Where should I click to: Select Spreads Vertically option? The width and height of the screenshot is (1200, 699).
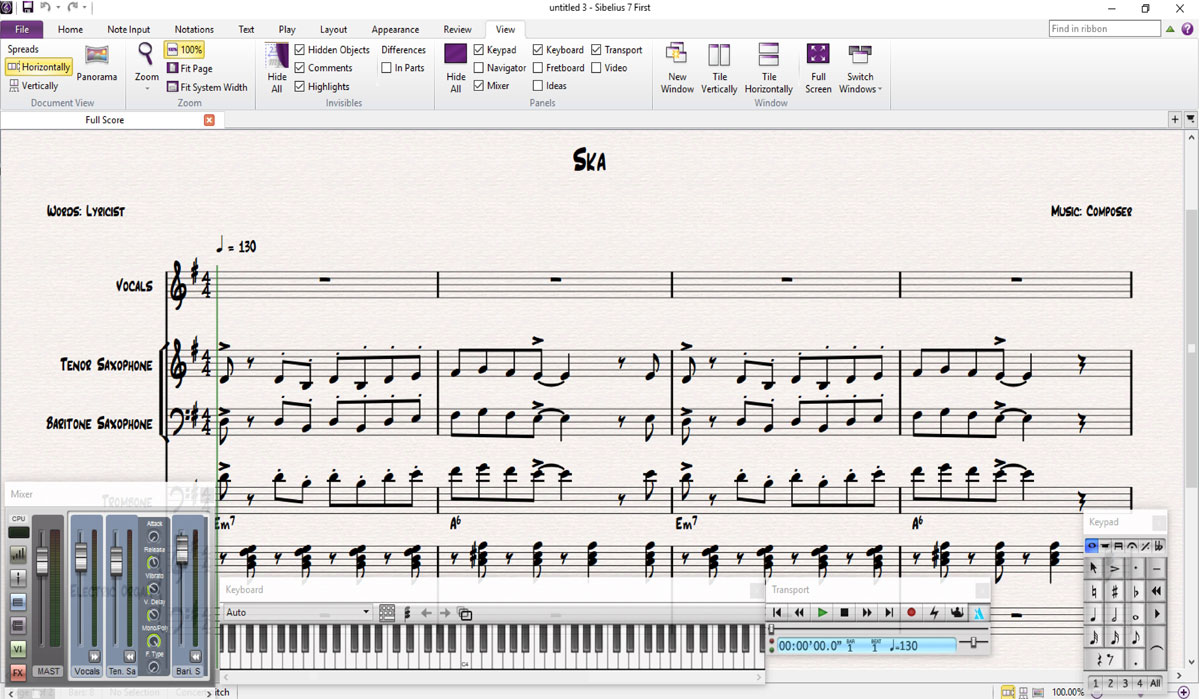coord(33,86)
